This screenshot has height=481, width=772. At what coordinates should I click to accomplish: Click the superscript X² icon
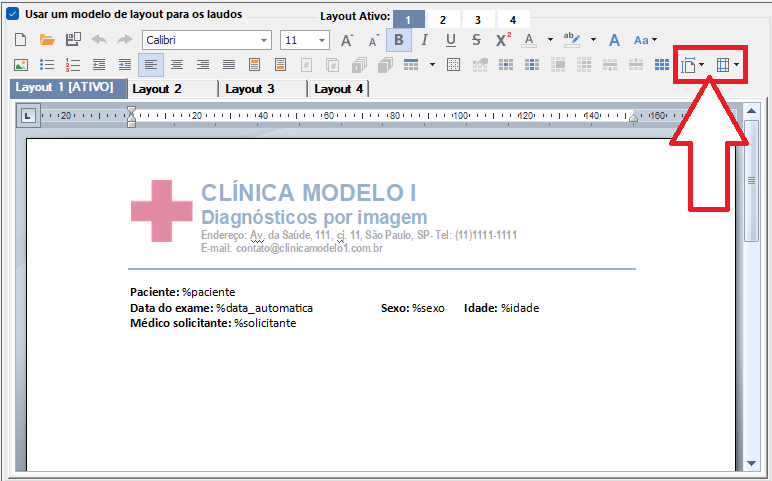503,40
